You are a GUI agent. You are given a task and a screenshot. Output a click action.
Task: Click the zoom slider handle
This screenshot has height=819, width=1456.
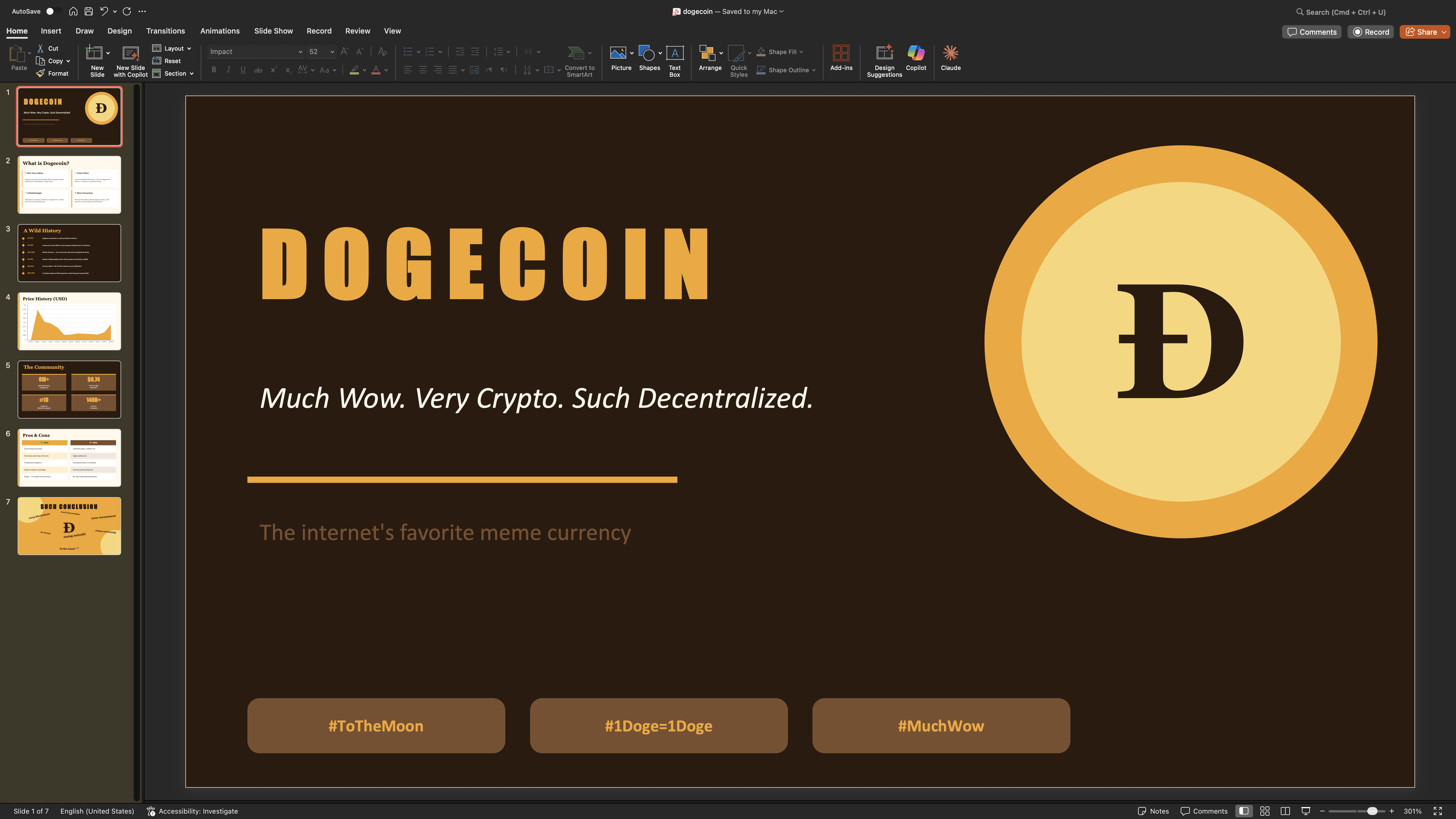(x=1372, y=811)
